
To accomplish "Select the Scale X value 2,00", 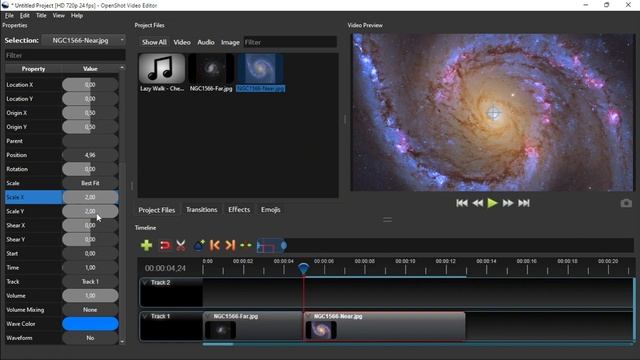I will pyautogui.click(x=90, y=197).
